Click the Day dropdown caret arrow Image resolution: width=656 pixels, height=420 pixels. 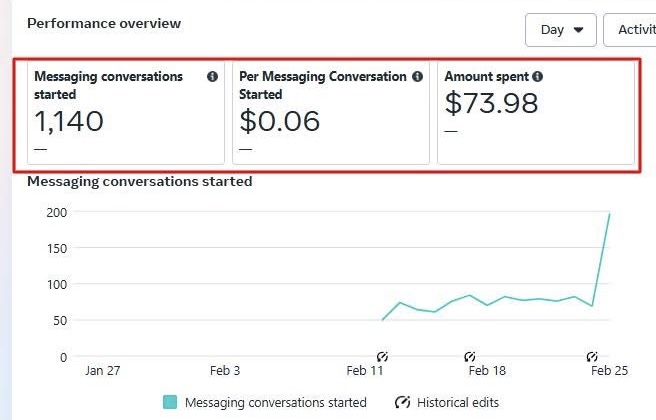tap(579, 30)
